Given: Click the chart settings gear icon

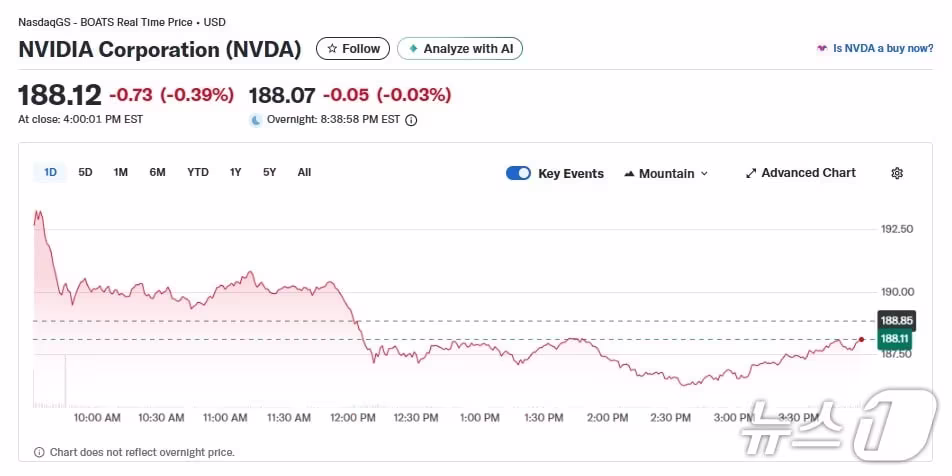Looking at the screenshot, I should (897, 173).
